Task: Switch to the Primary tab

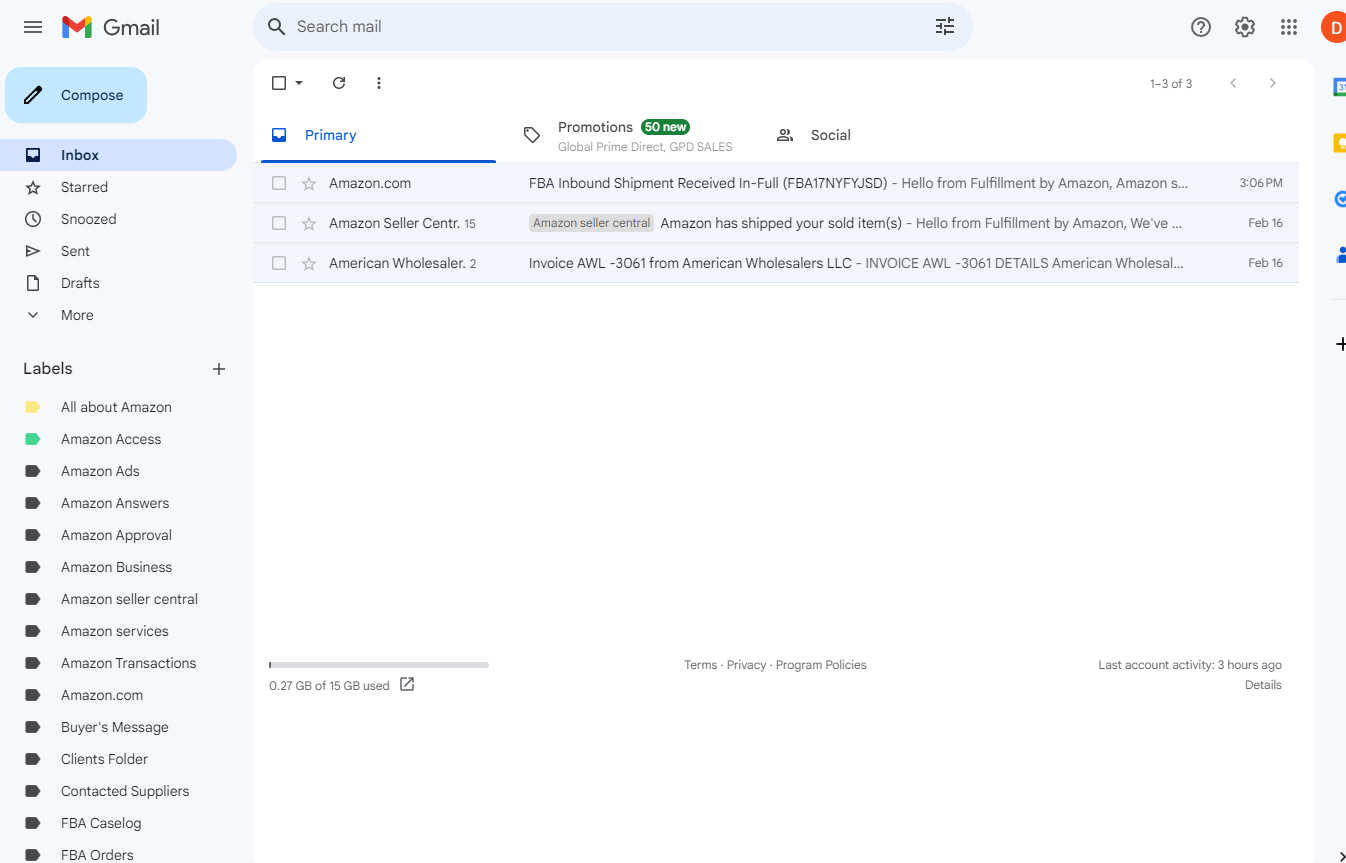Action: pos(378,135)
